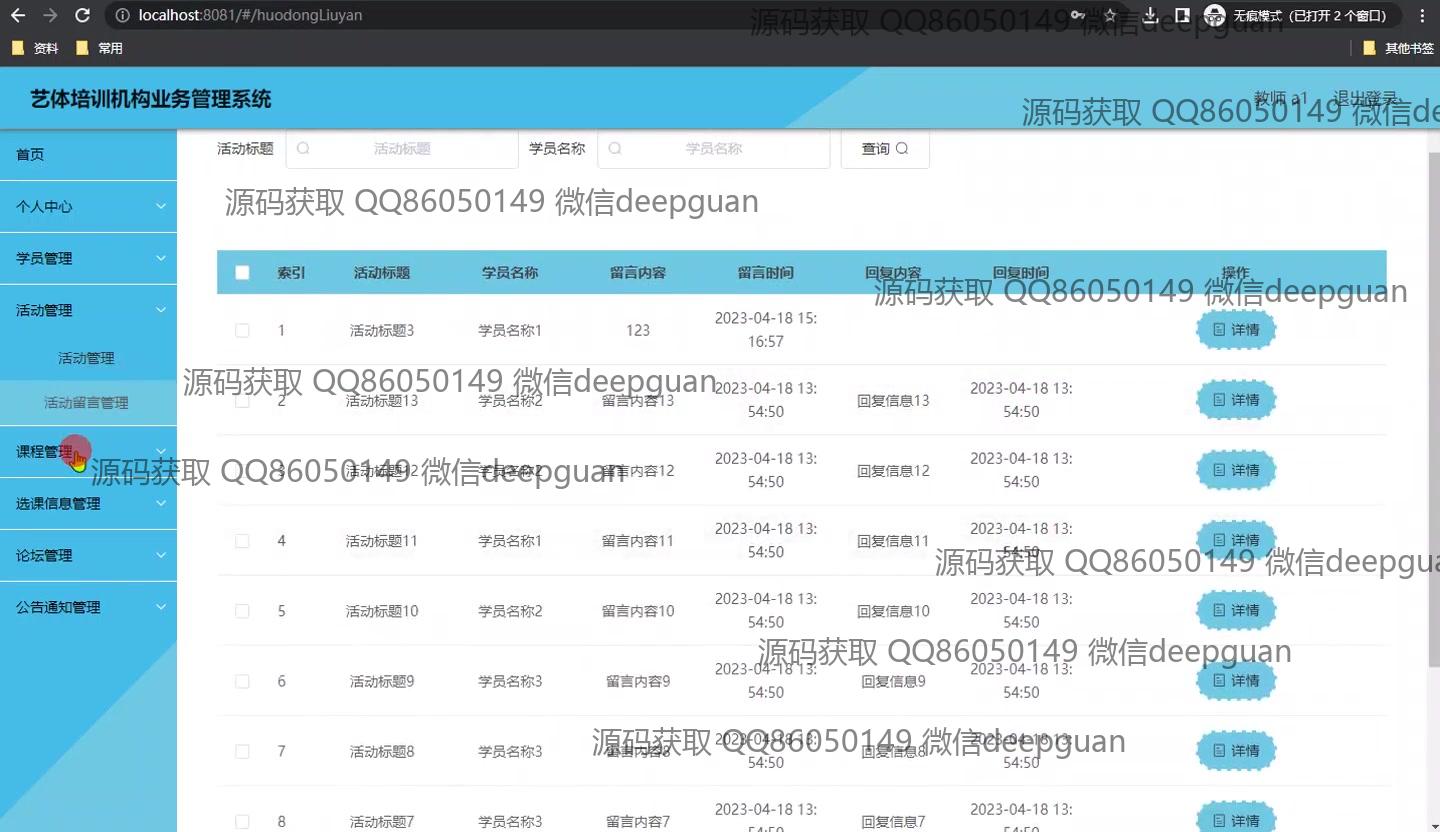Click the 活动标题 search input field
Viewport: 1440px width, 832px height.
402,149
